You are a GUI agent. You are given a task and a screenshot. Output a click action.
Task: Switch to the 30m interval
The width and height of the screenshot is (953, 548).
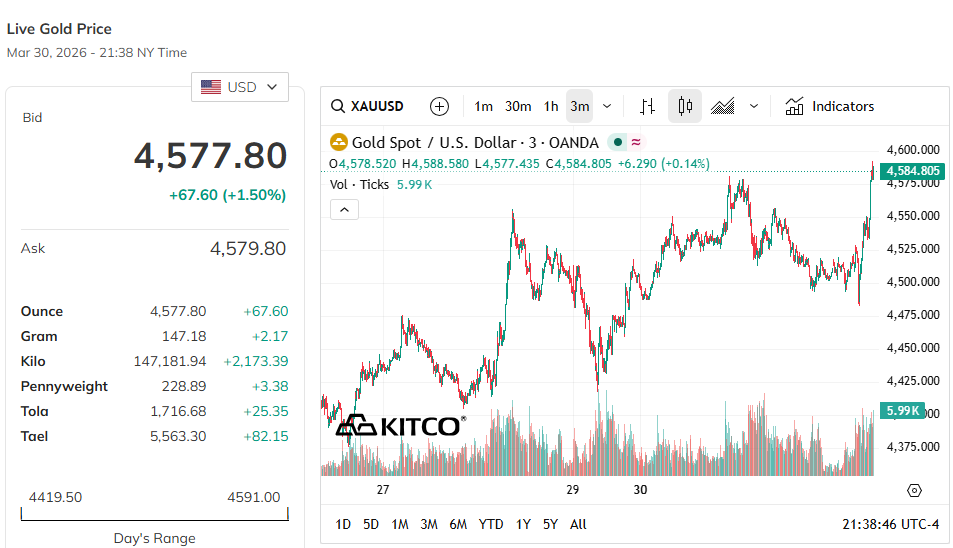[x=518, y=107]
